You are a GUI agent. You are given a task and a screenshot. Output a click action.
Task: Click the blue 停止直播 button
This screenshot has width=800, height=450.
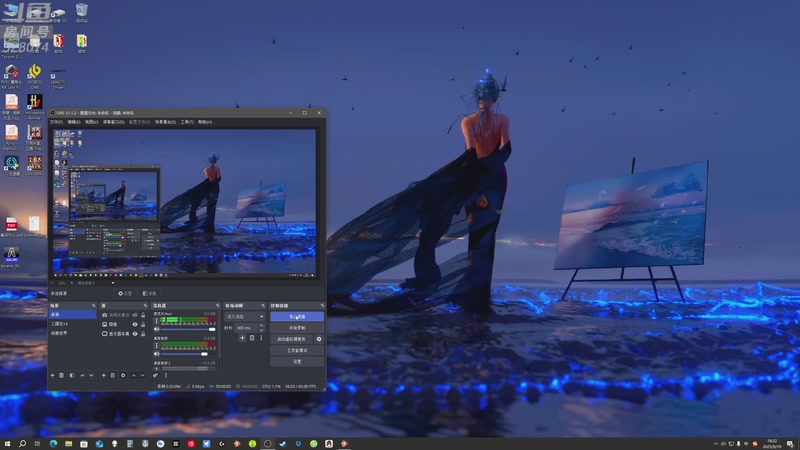[297, 317]
